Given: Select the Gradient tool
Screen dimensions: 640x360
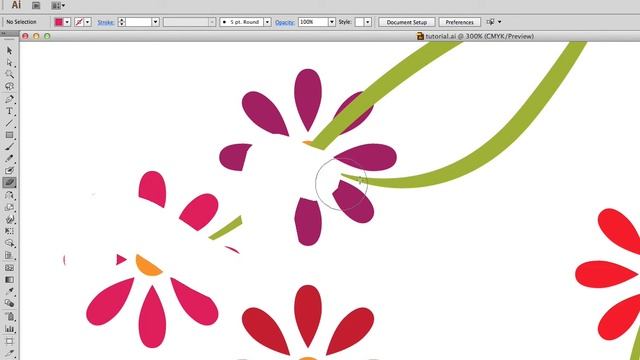Looking at the screenshot, I should coord(9,280).
